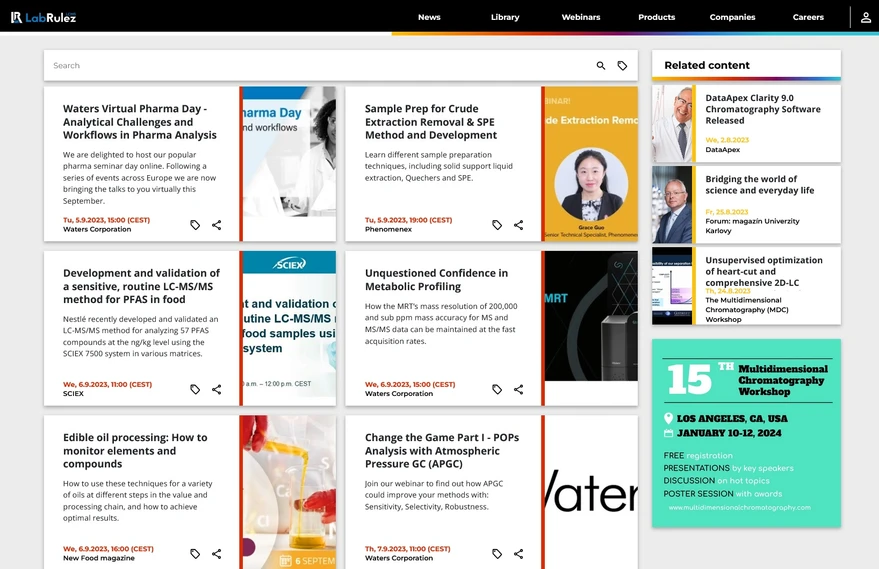
Task: Open Waters Virtual Pharma Day webinar title
Action: pyautogui.click(x=140, y=122)
